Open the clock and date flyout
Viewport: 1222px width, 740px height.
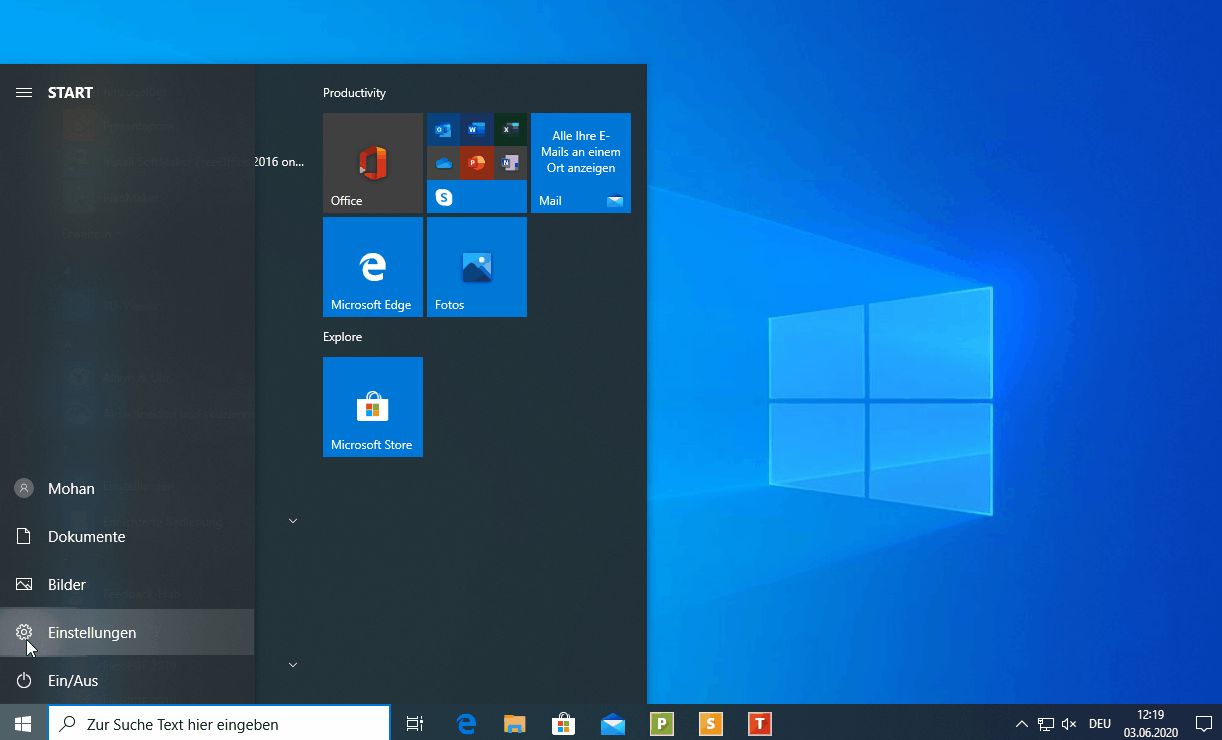1151,723
